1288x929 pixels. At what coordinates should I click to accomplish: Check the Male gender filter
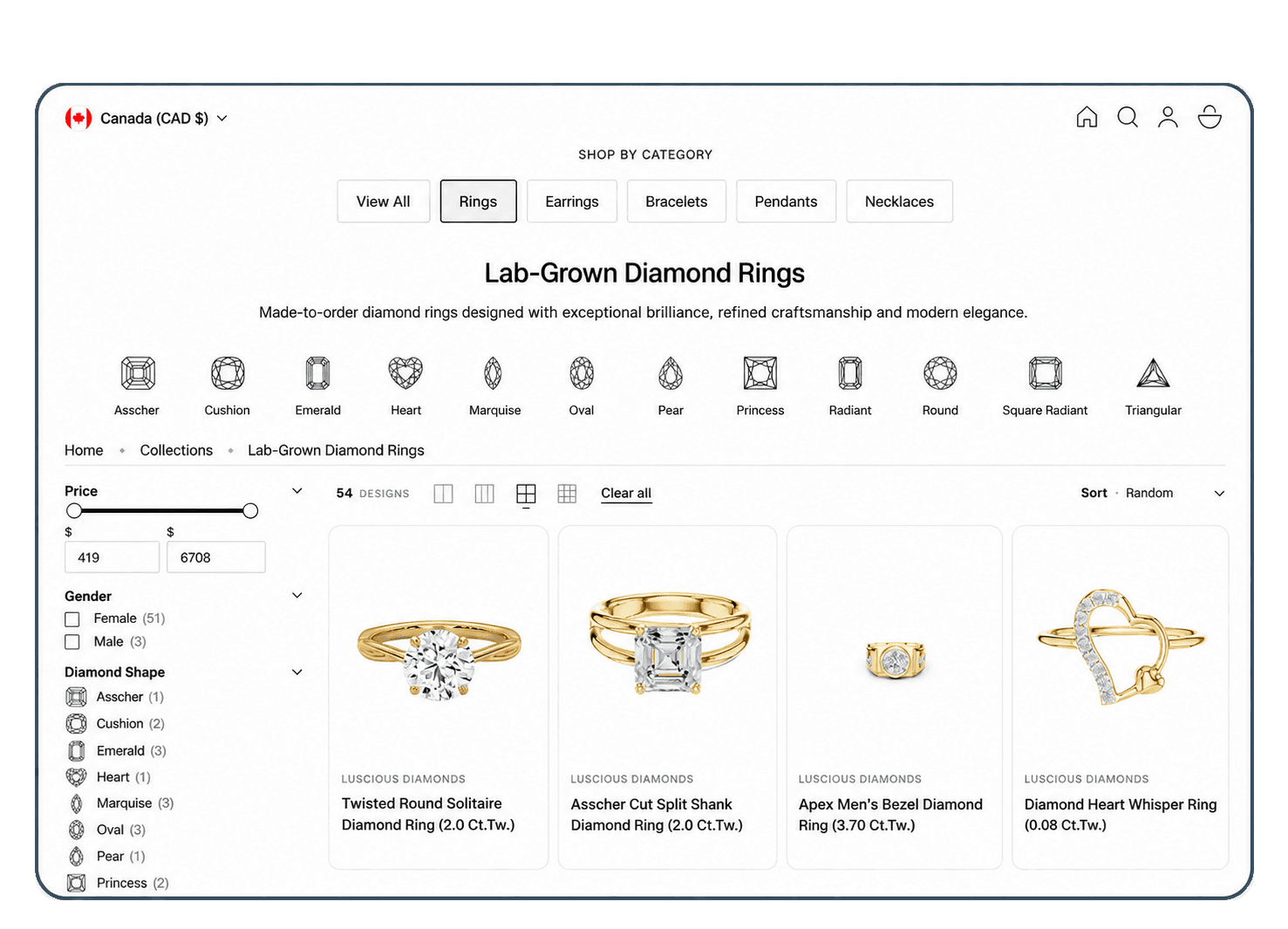pos(72,642)
